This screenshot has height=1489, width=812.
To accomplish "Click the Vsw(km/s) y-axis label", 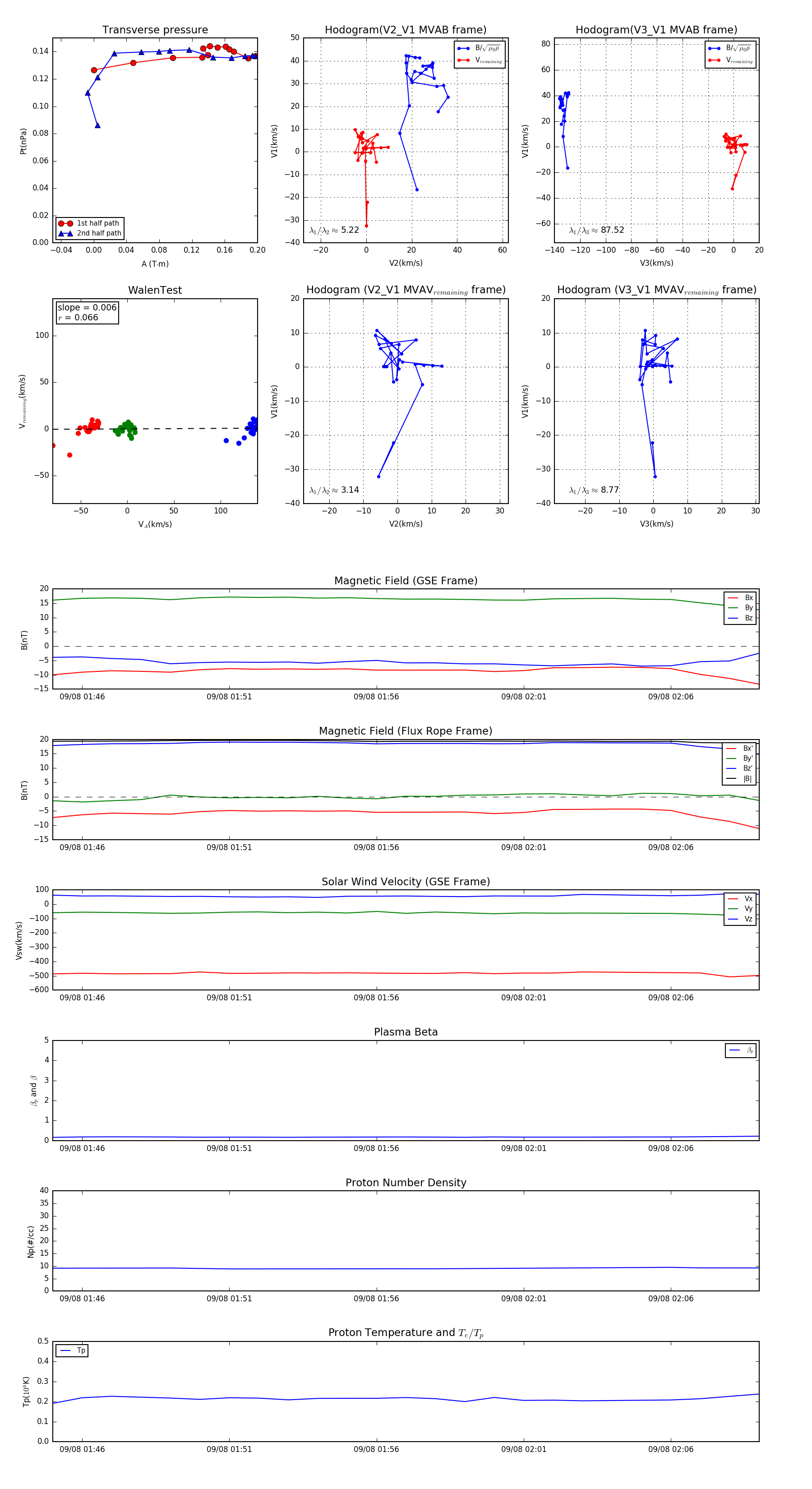I will 18,941.
